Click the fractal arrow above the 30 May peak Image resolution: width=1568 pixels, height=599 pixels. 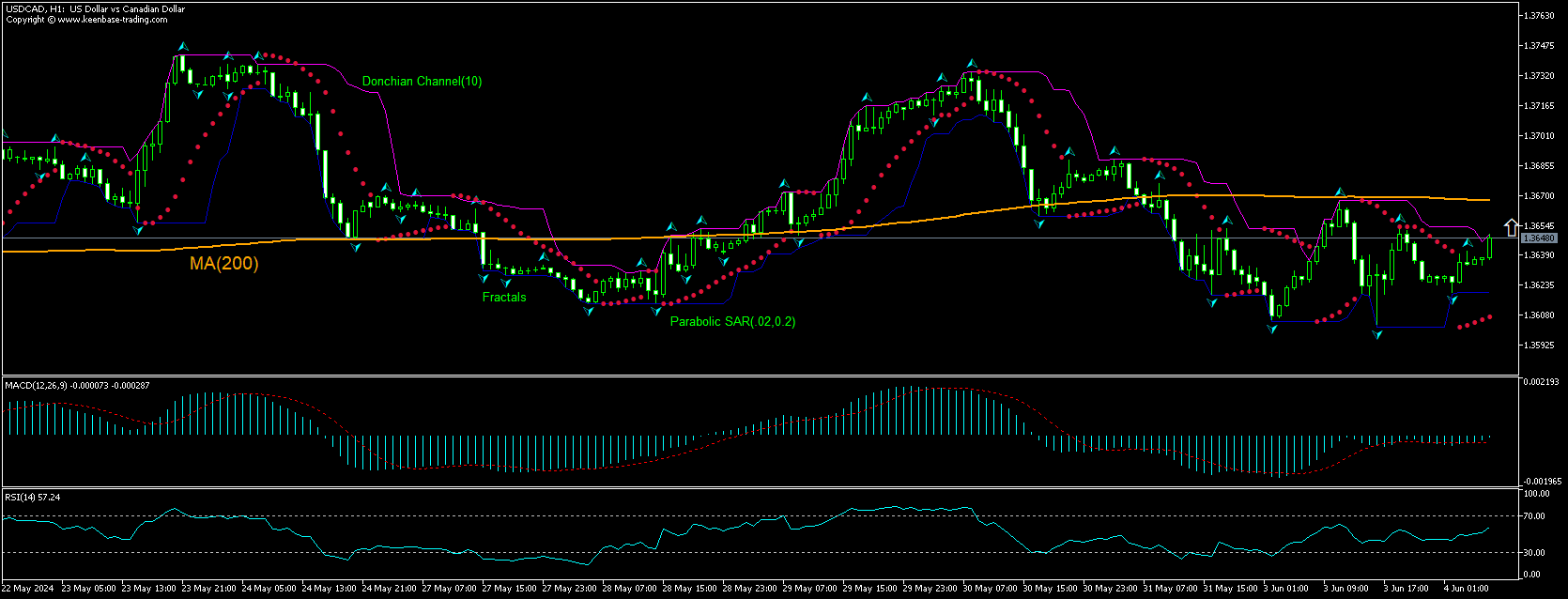pyautogui.click(x=972, y=64)
